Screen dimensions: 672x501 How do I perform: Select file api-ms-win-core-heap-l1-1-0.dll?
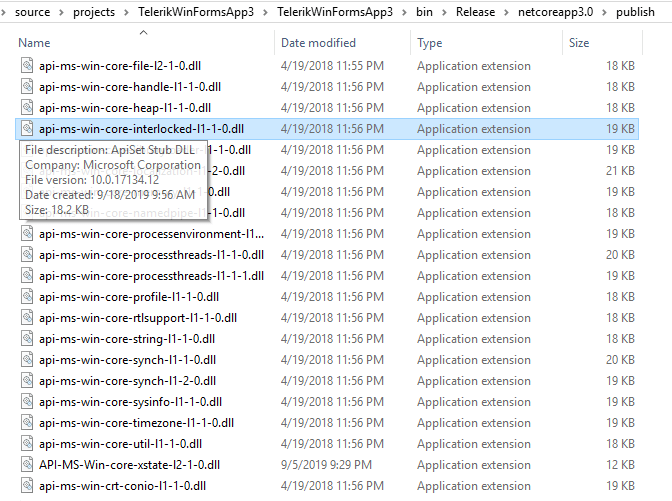point(125,108)
